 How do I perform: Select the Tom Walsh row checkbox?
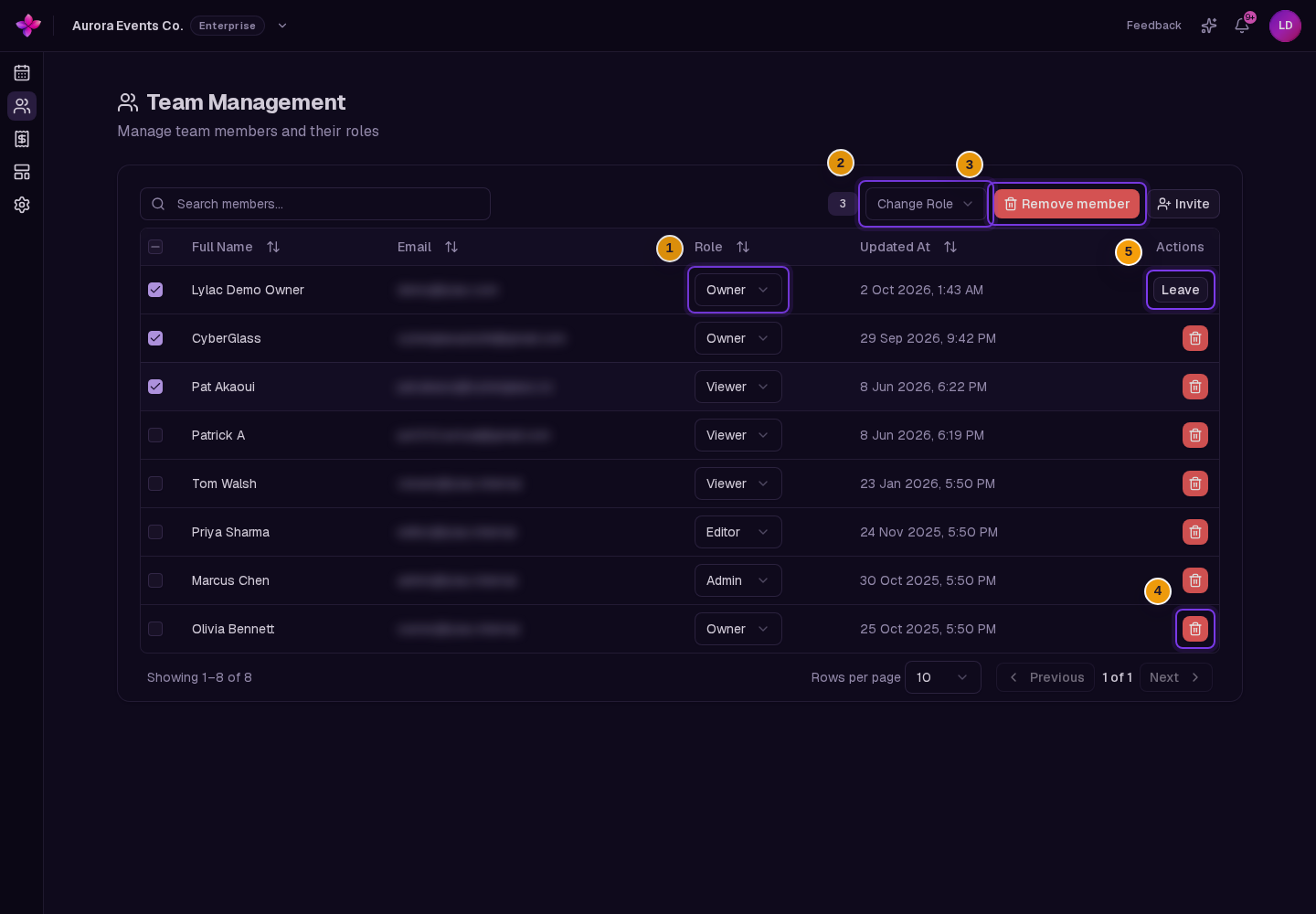click(x=155, y=484)
